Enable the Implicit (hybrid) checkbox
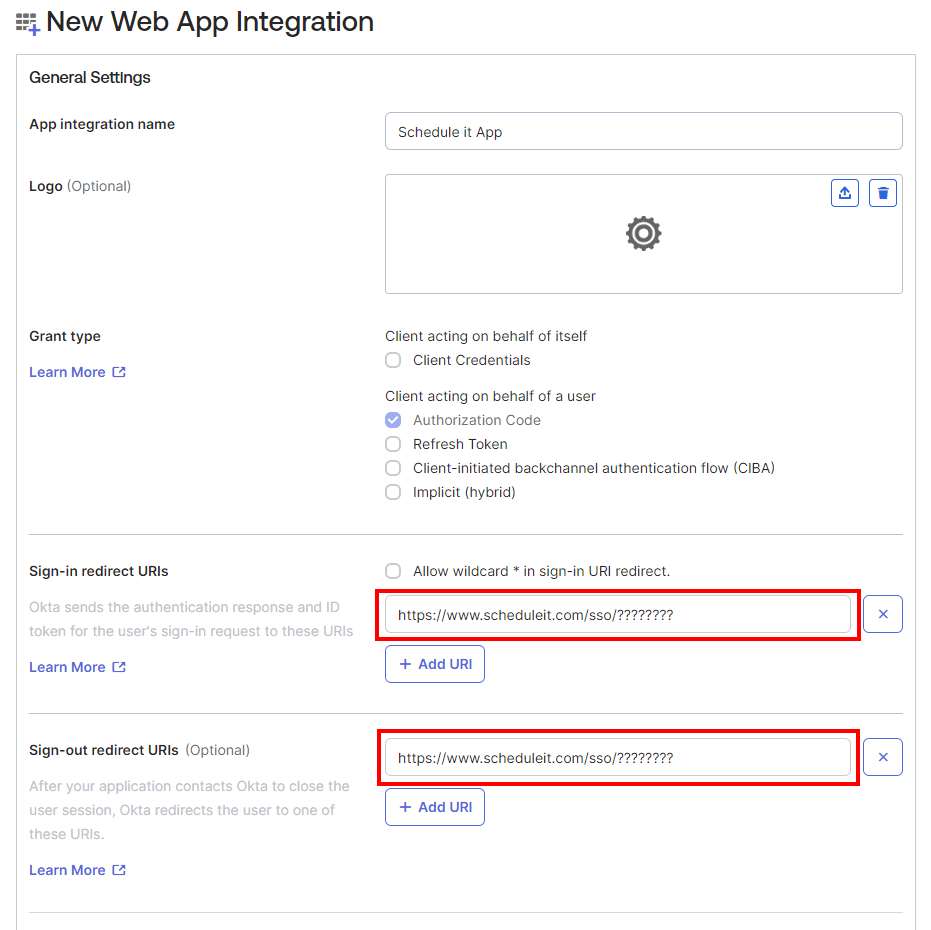Image resolution: width=931 pixels, height=930 pixels. click(x=393, y=492)
